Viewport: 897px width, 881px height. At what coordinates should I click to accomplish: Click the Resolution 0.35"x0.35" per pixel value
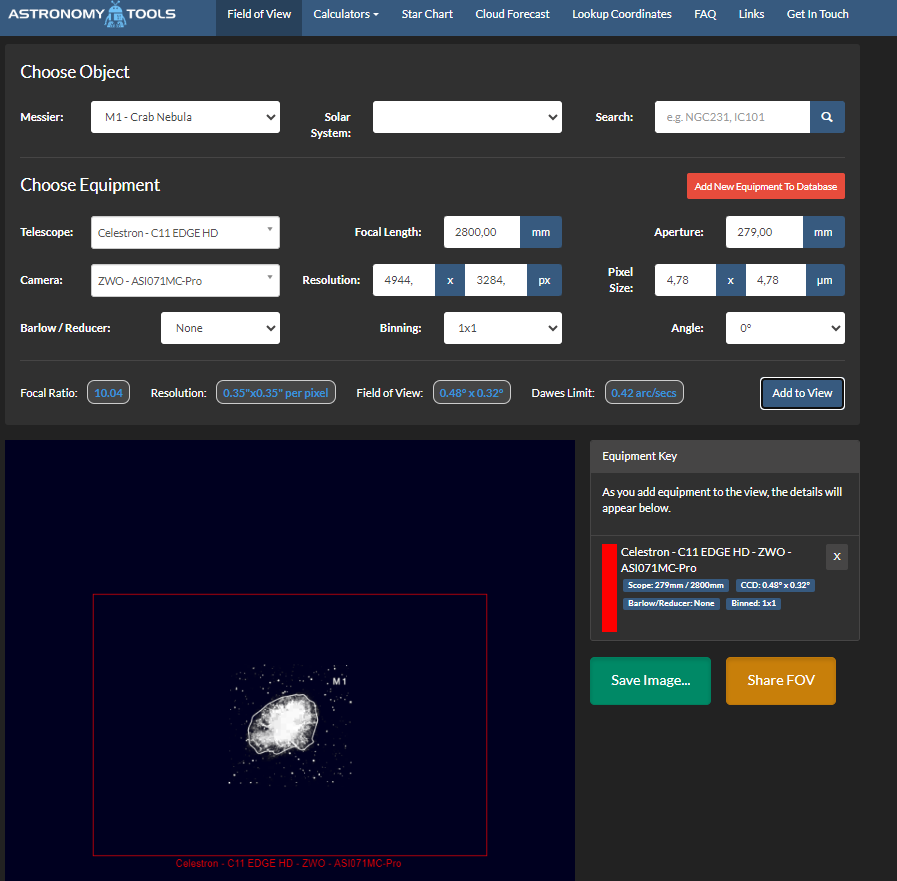pyautogui.click(x=276, y=393)
